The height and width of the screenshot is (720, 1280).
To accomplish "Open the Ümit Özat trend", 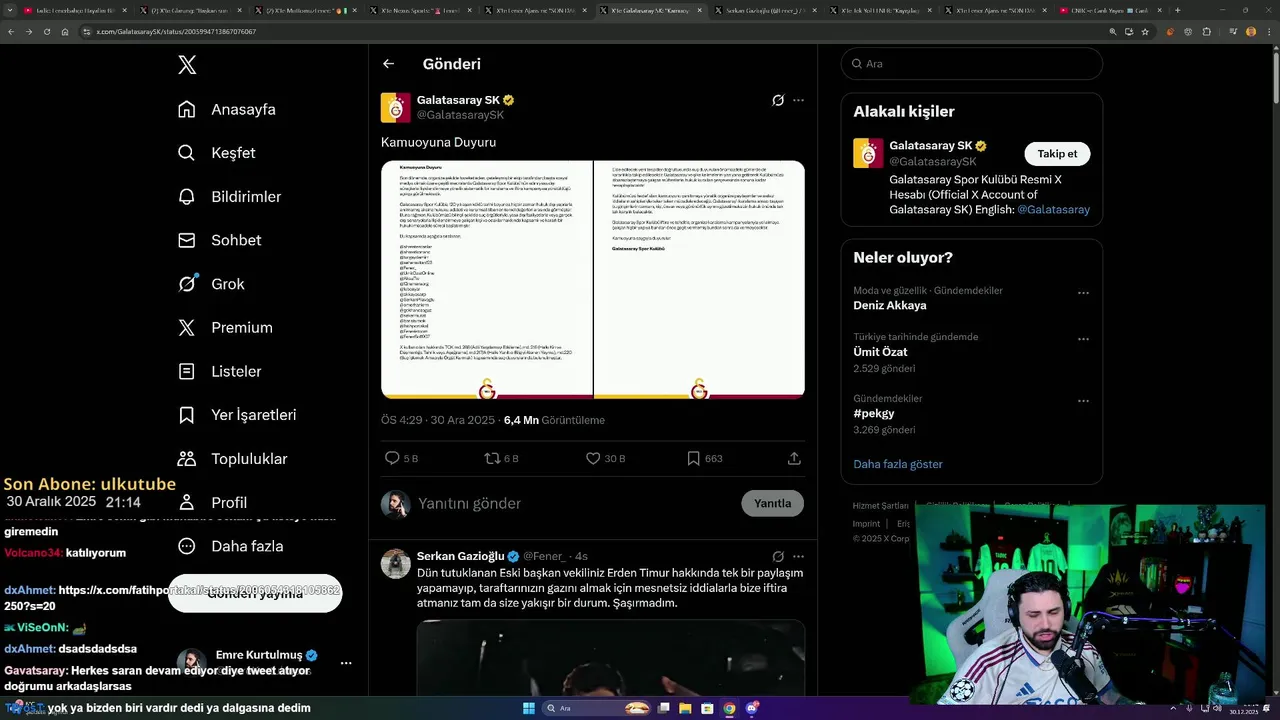I will (x=880, y=352).
